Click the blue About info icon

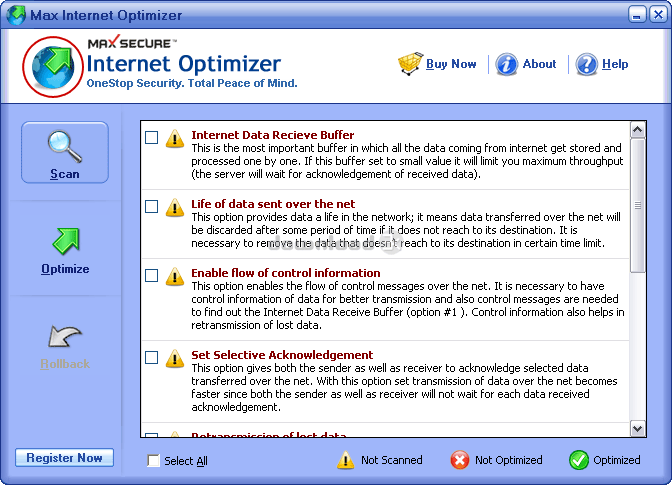[507, 64]
